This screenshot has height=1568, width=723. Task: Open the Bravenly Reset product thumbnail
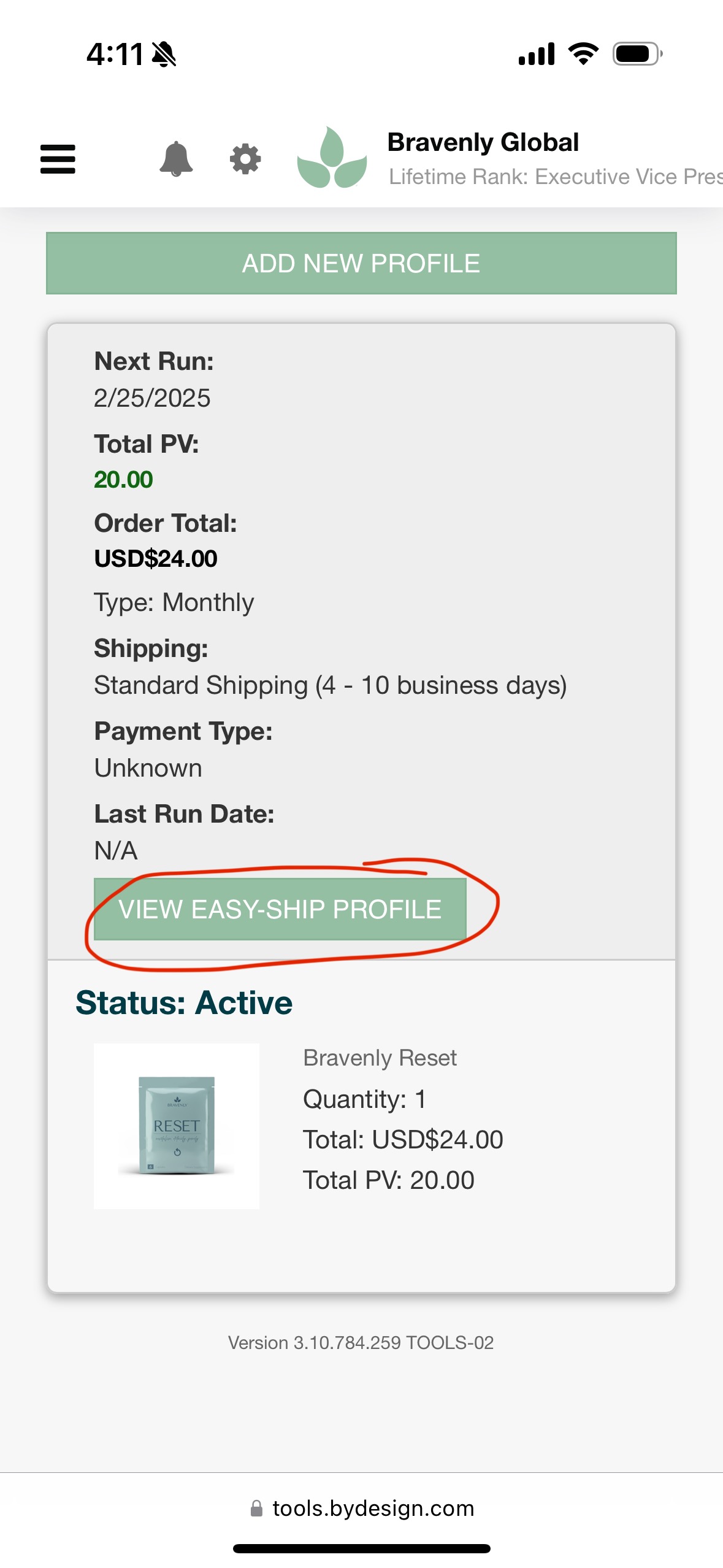pos(177,1126)
